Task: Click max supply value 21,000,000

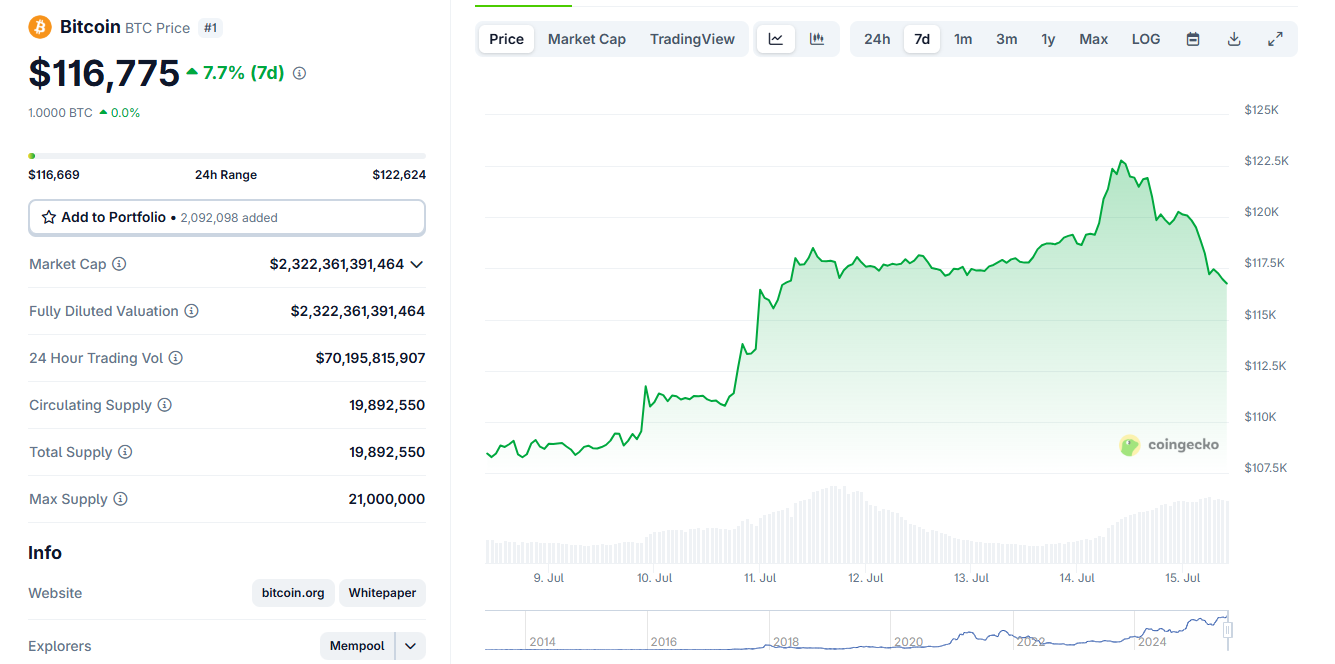Action: 387,499
